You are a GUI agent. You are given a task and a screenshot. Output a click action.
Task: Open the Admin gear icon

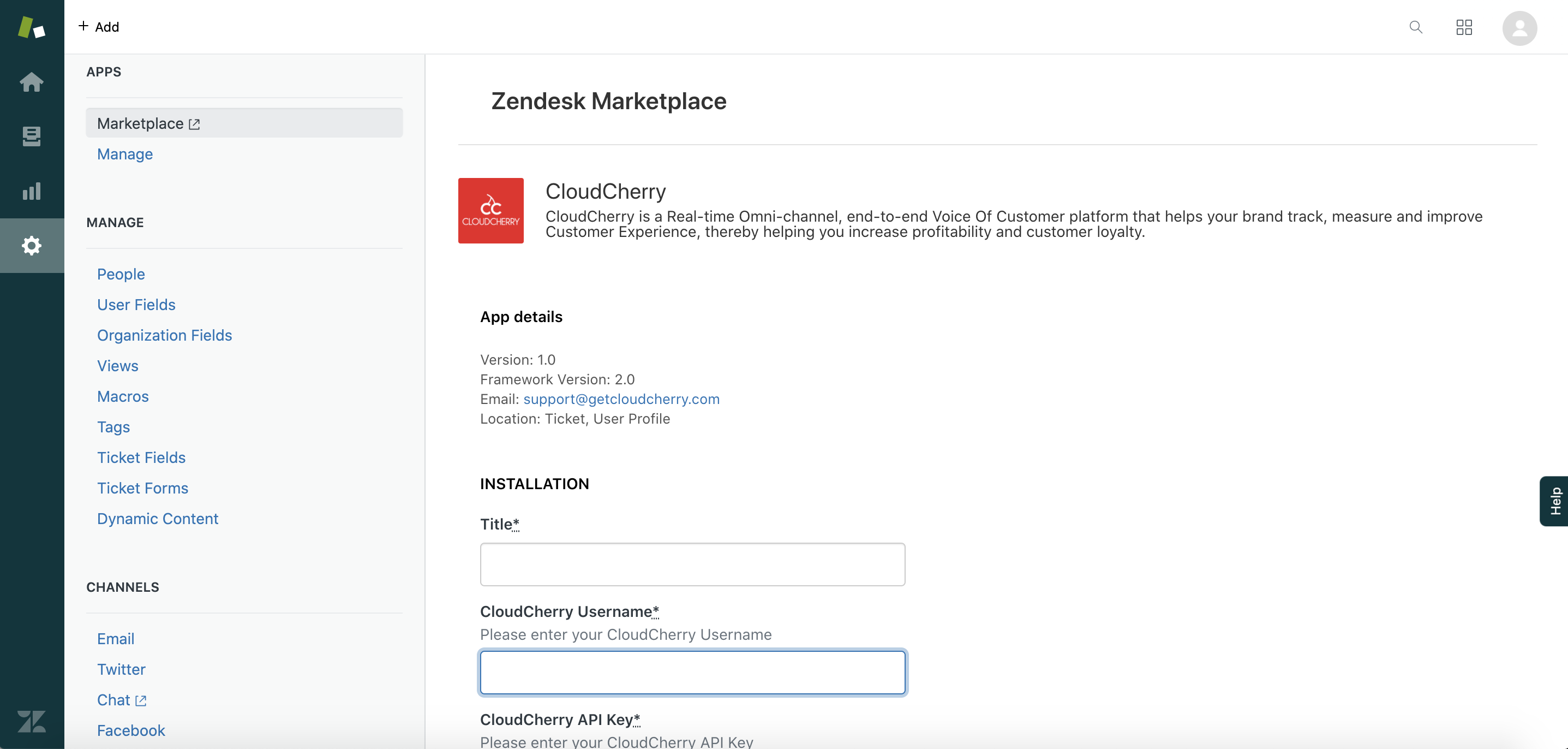pyautogui.click(x=32, y=246)
